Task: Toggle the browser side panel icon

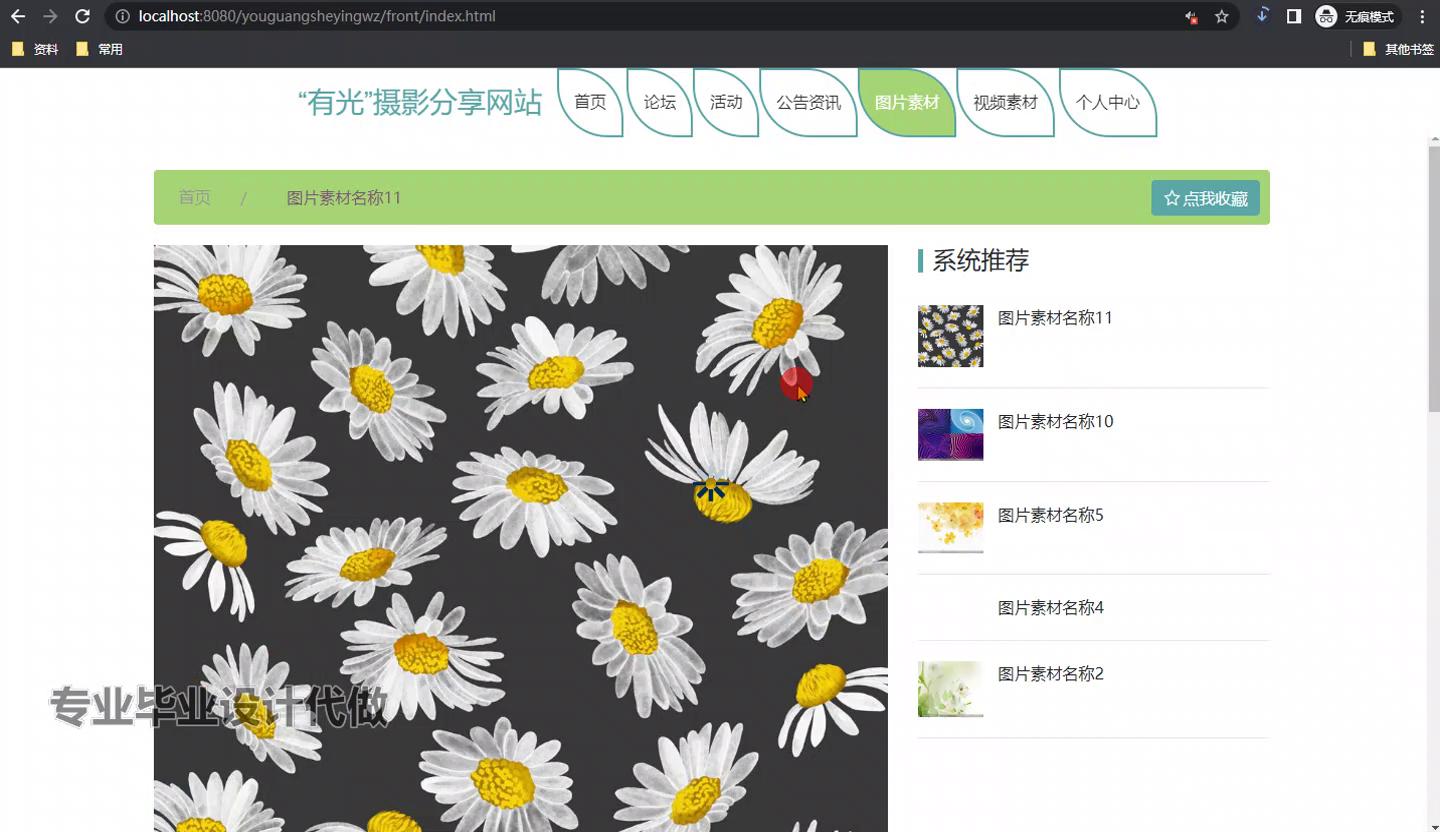Action: coord(1294,16)
